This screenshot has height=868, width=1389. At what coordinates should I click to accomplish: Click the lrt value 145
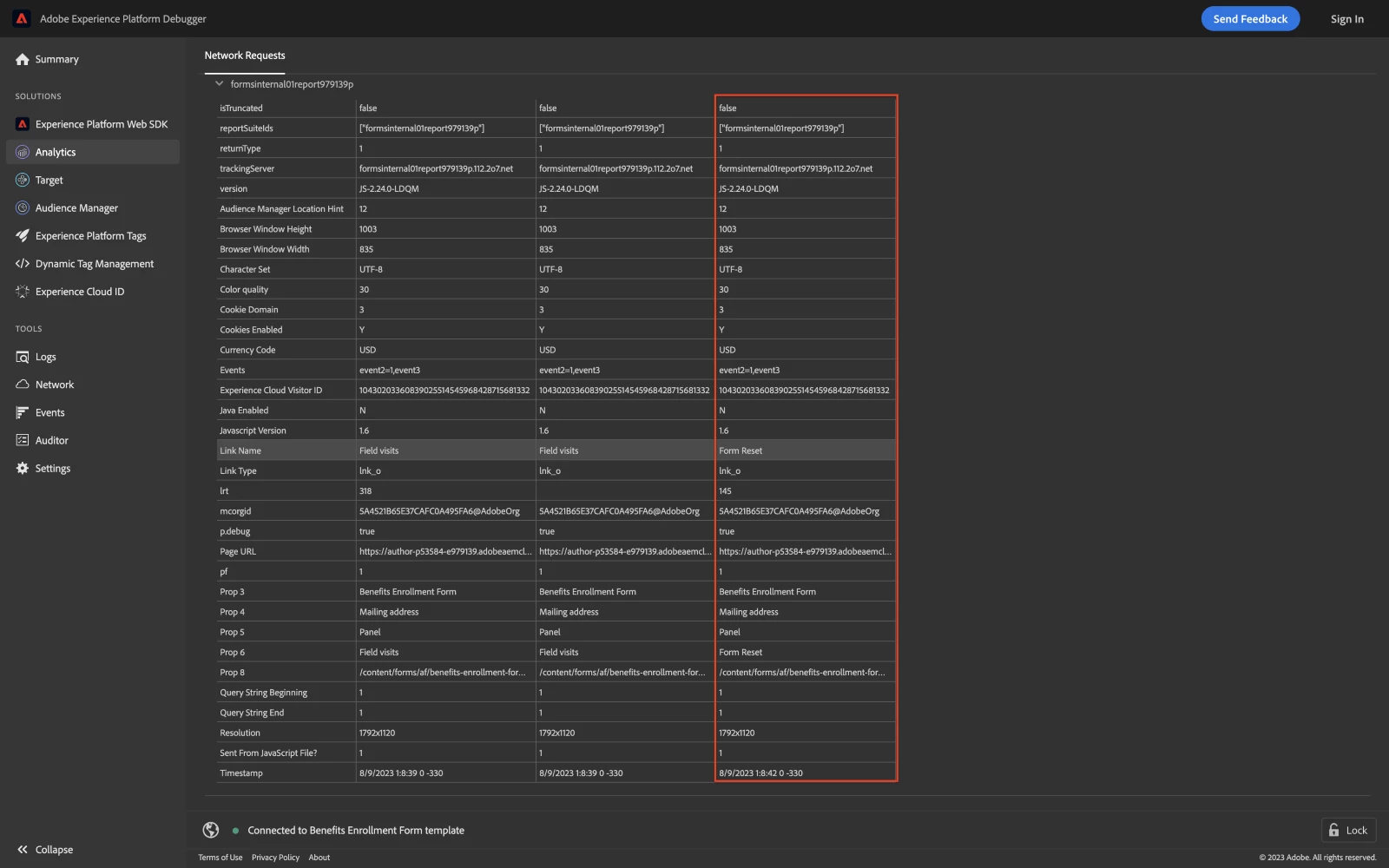tap(725, 491)
